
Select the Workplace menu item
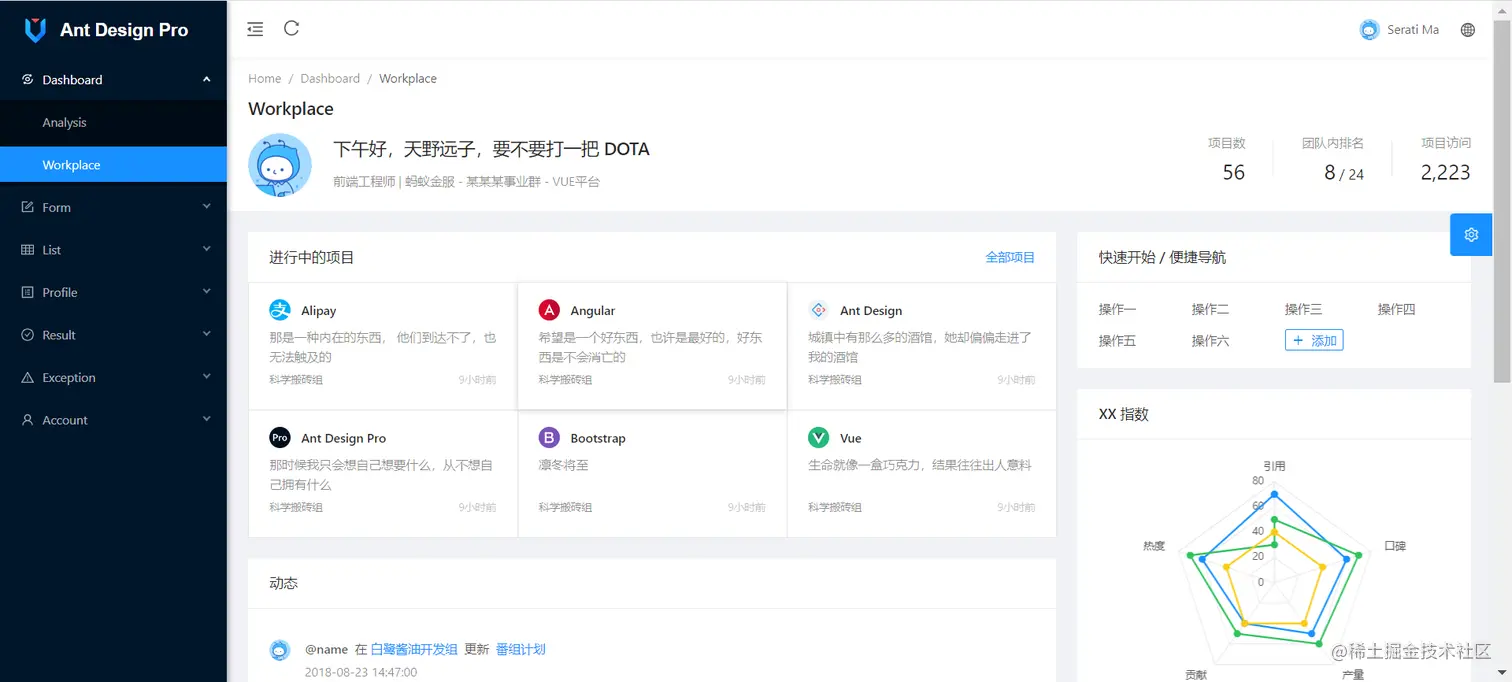click(x=113, y=165)
